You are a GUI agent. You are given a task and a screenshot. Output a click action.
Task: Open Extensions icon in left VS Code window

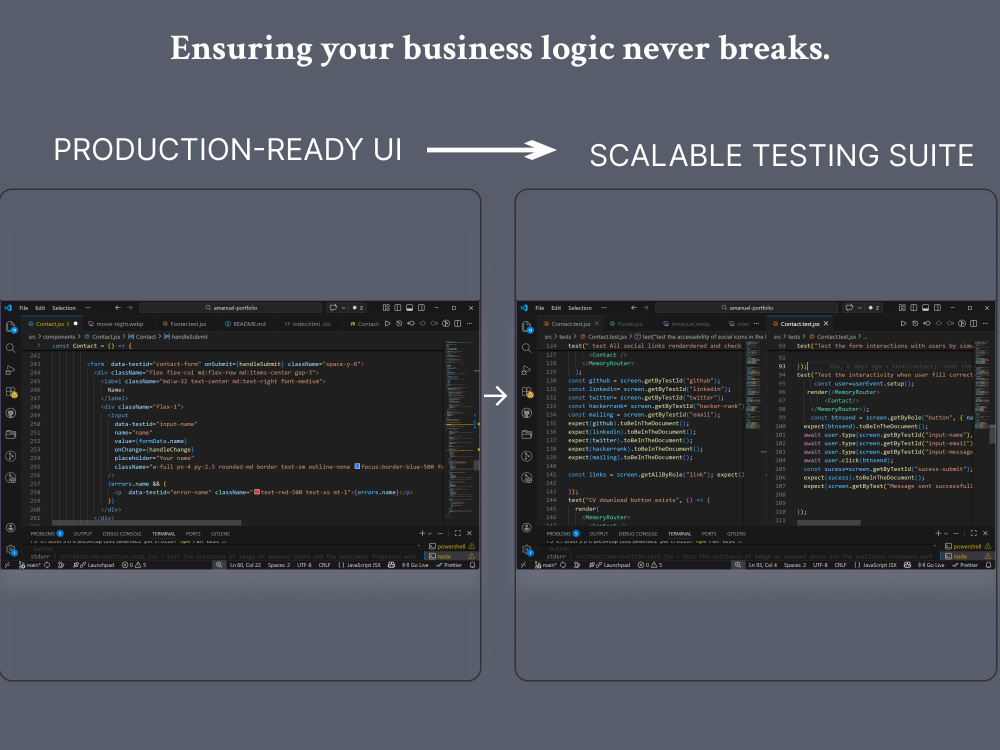click(x=11, y=392)
